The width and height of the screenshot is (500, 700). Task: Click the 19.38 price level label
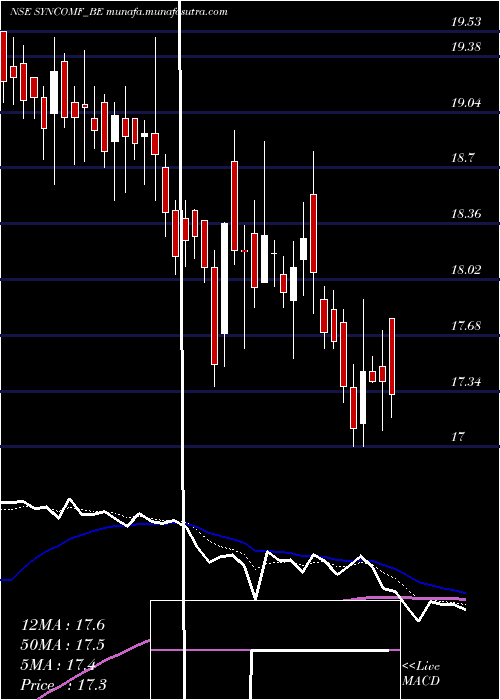[466, 47]
